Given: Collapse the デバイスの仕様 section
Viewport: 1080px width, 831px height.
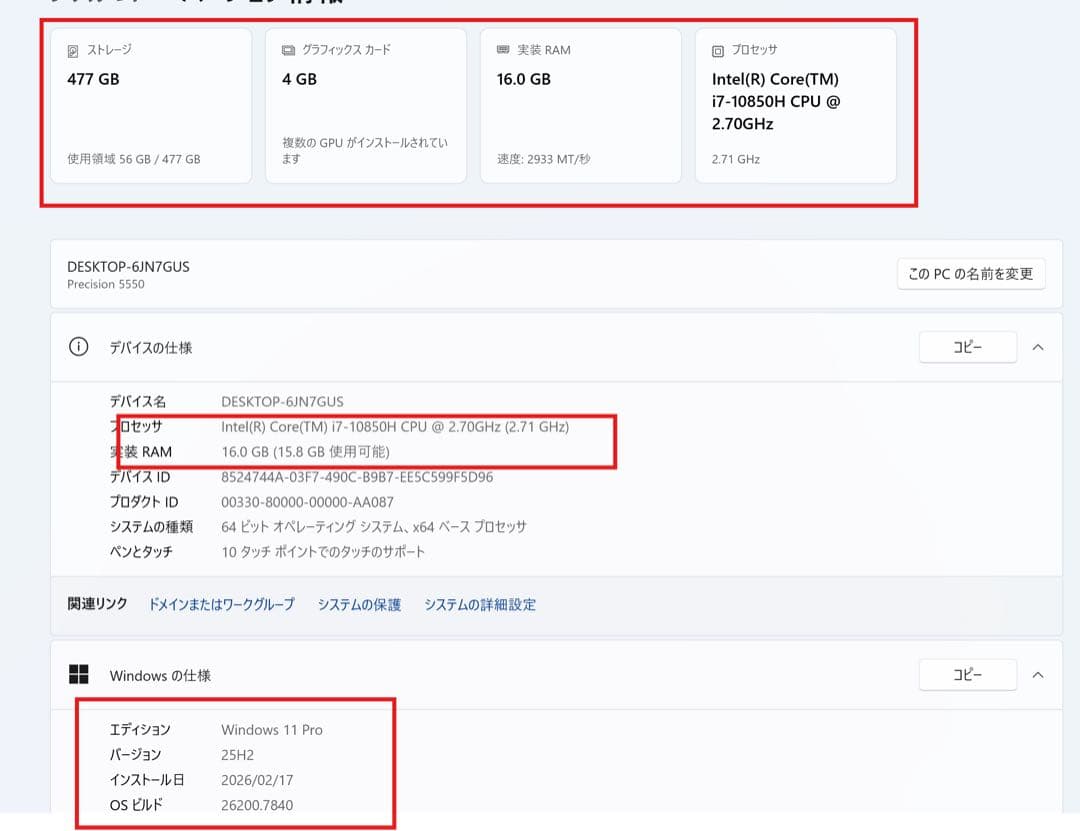Looking at the screenshot, I should 1037,346.
